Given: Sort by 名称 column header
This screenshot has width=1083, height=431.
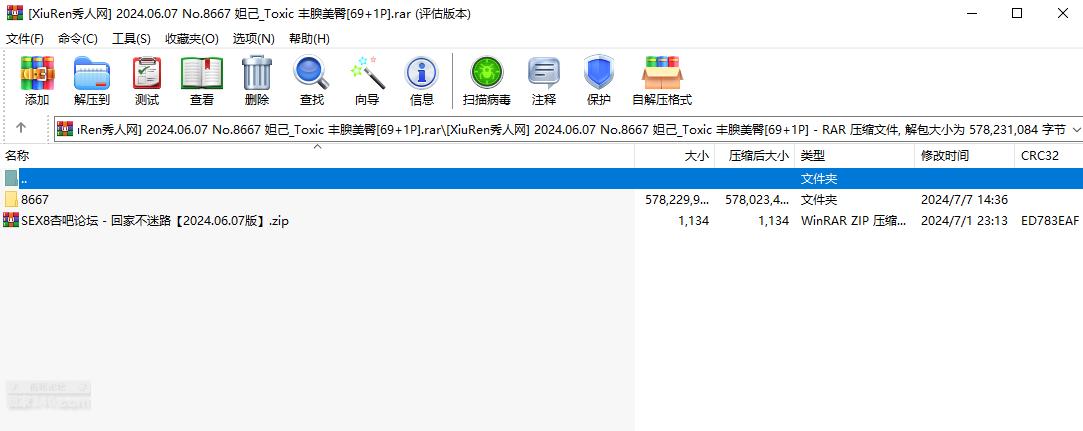Looking at the screenshot, I should [x=317, y=156].
